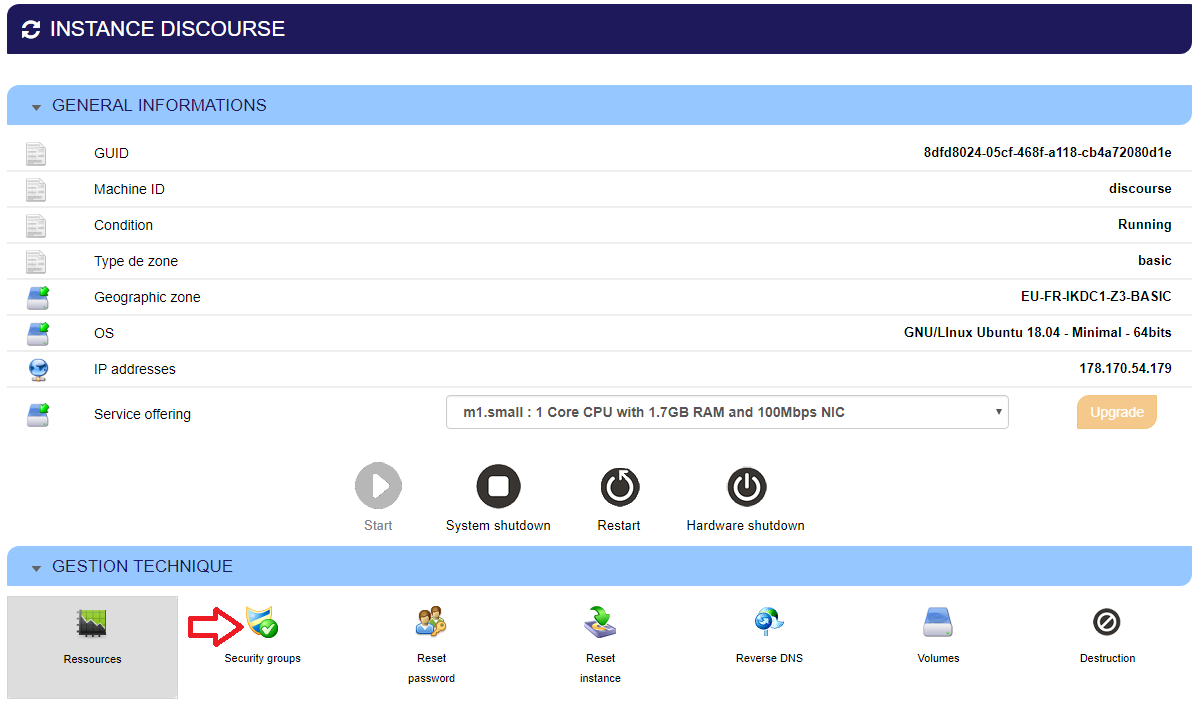Image resolution: width=1197 pixels, height=706 pixels.
Task: Click the GUID label
Action: pyautogui.click(x=111, y=153)
